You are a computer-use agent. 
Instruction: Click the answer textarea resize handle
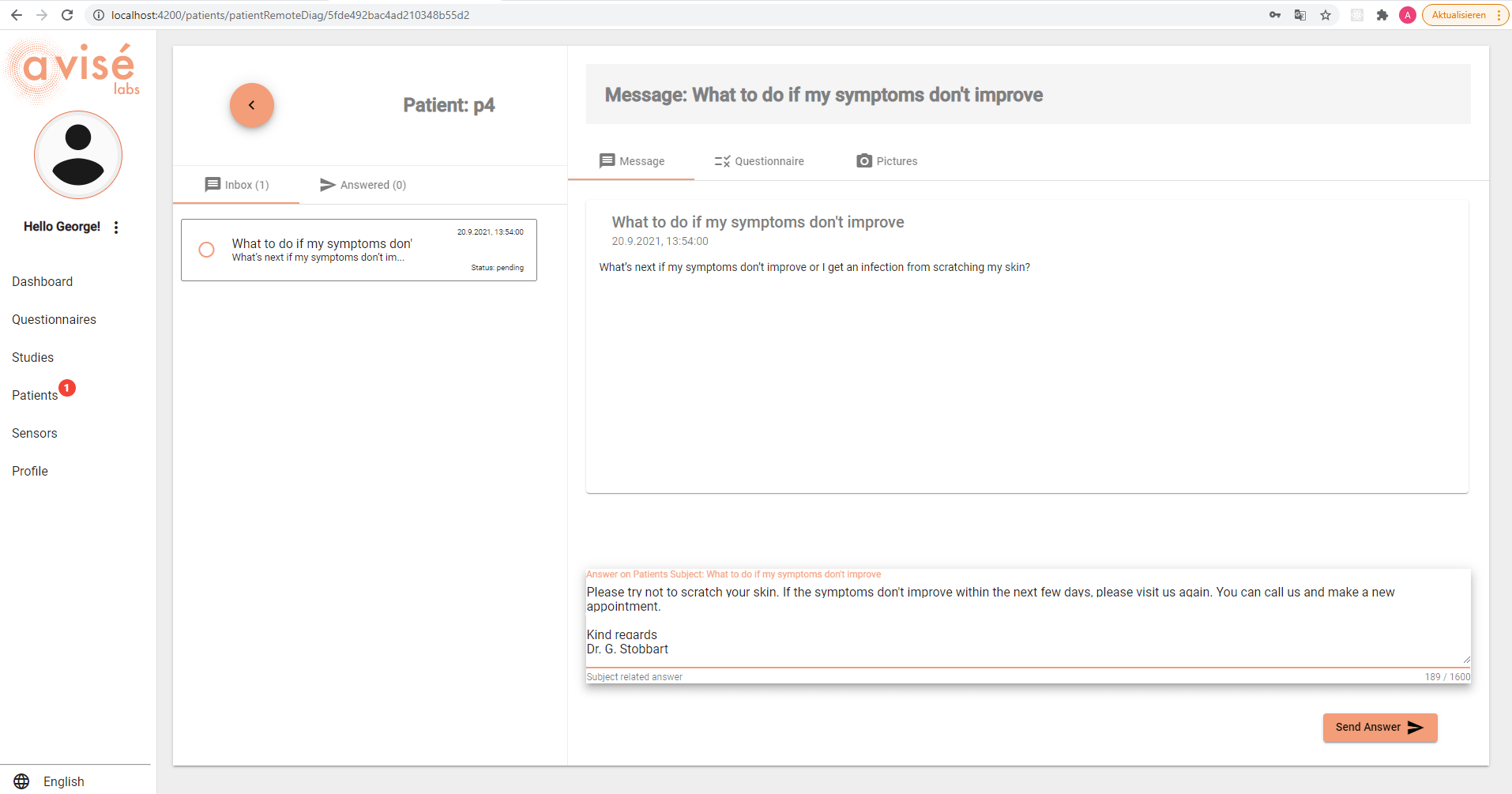[x=1466, y=659]
